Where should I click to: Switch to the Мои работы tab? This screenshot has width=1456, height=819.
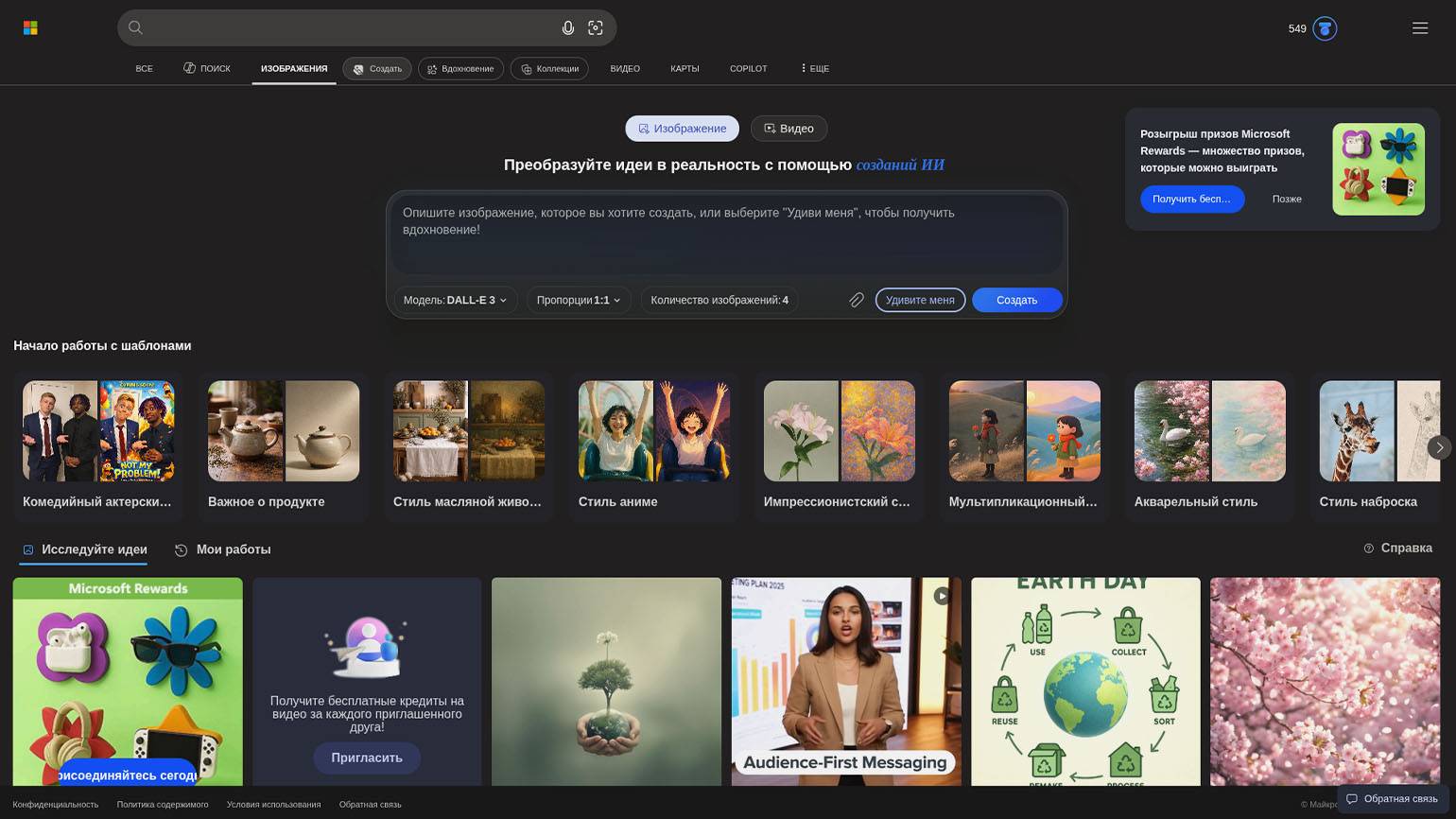pos(223,549)
